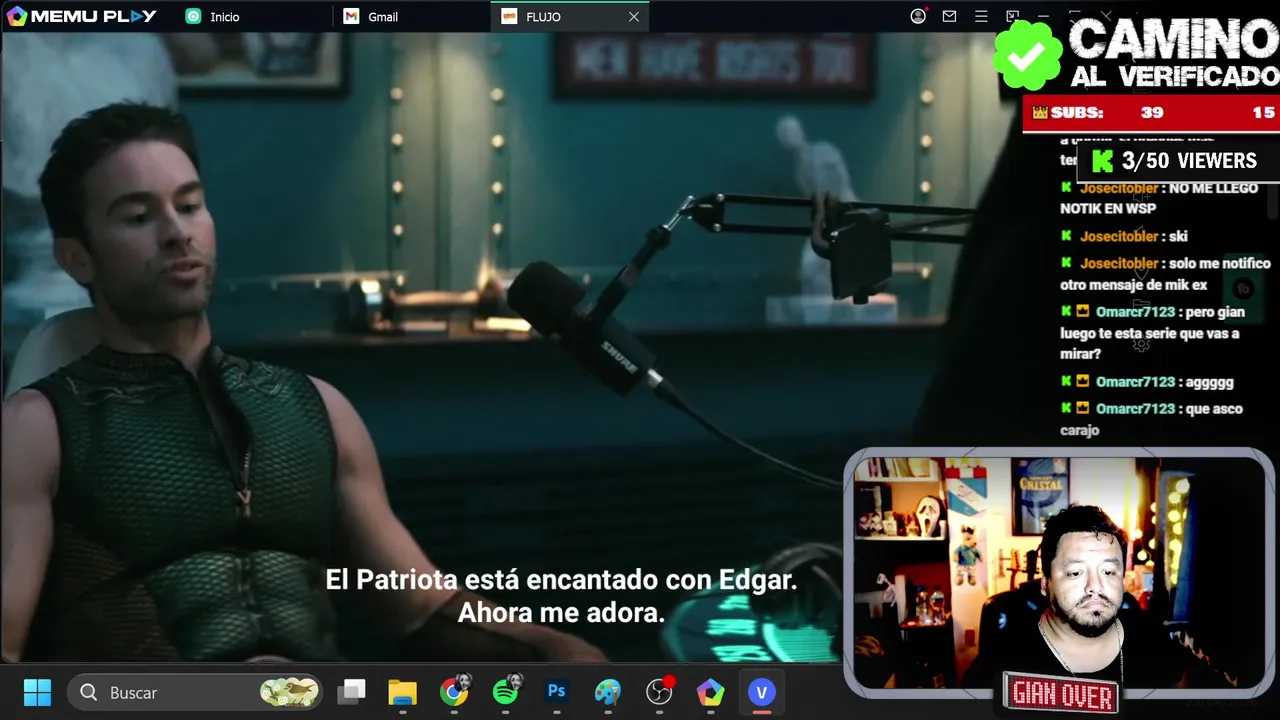1280x720 pixels.
Task: Select the FLUJO tab
Action: click(570, 16)
